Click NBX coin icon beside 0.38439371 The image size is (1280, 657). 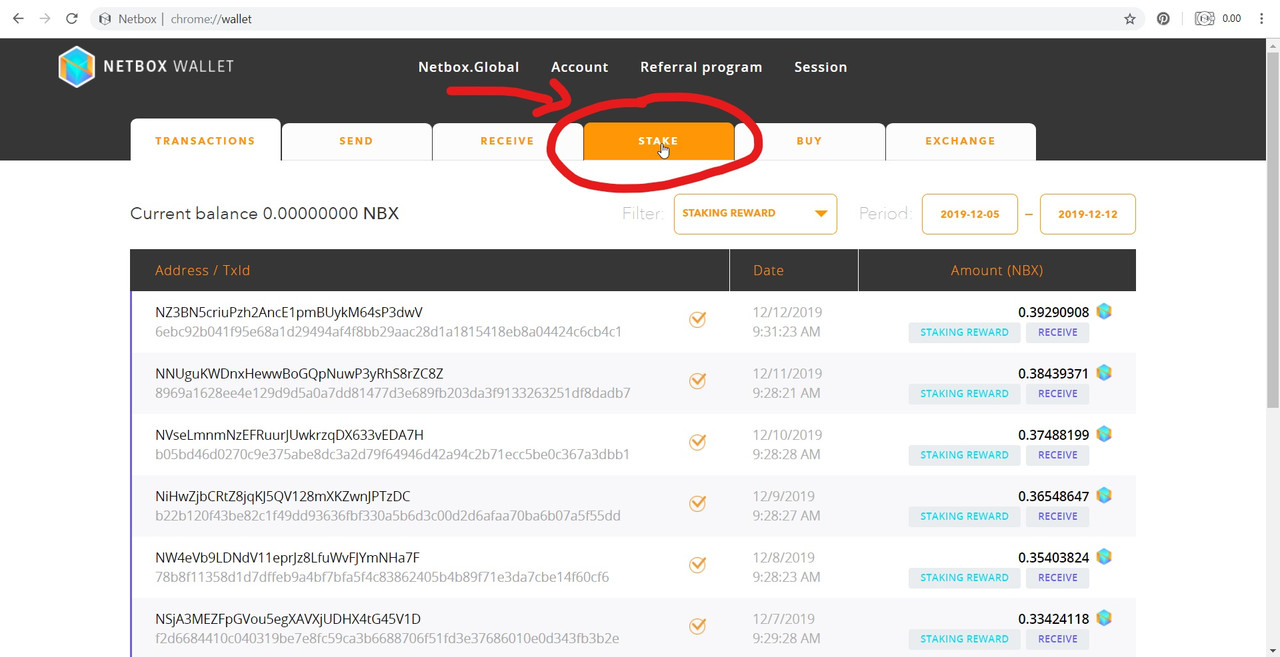pos(1104,372)
